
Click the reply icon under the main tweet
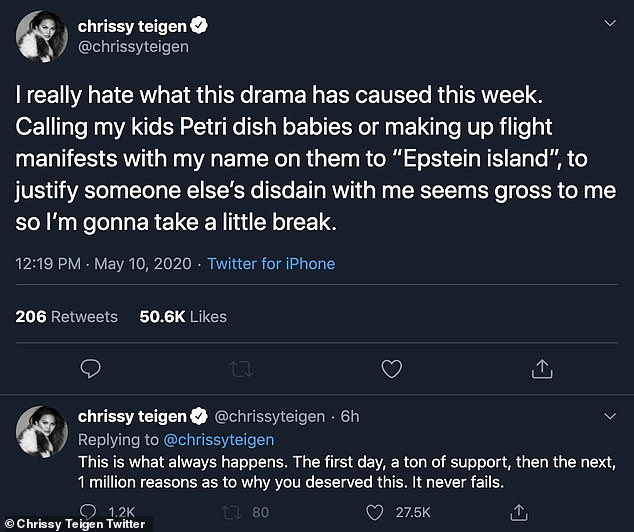(90, 369)
